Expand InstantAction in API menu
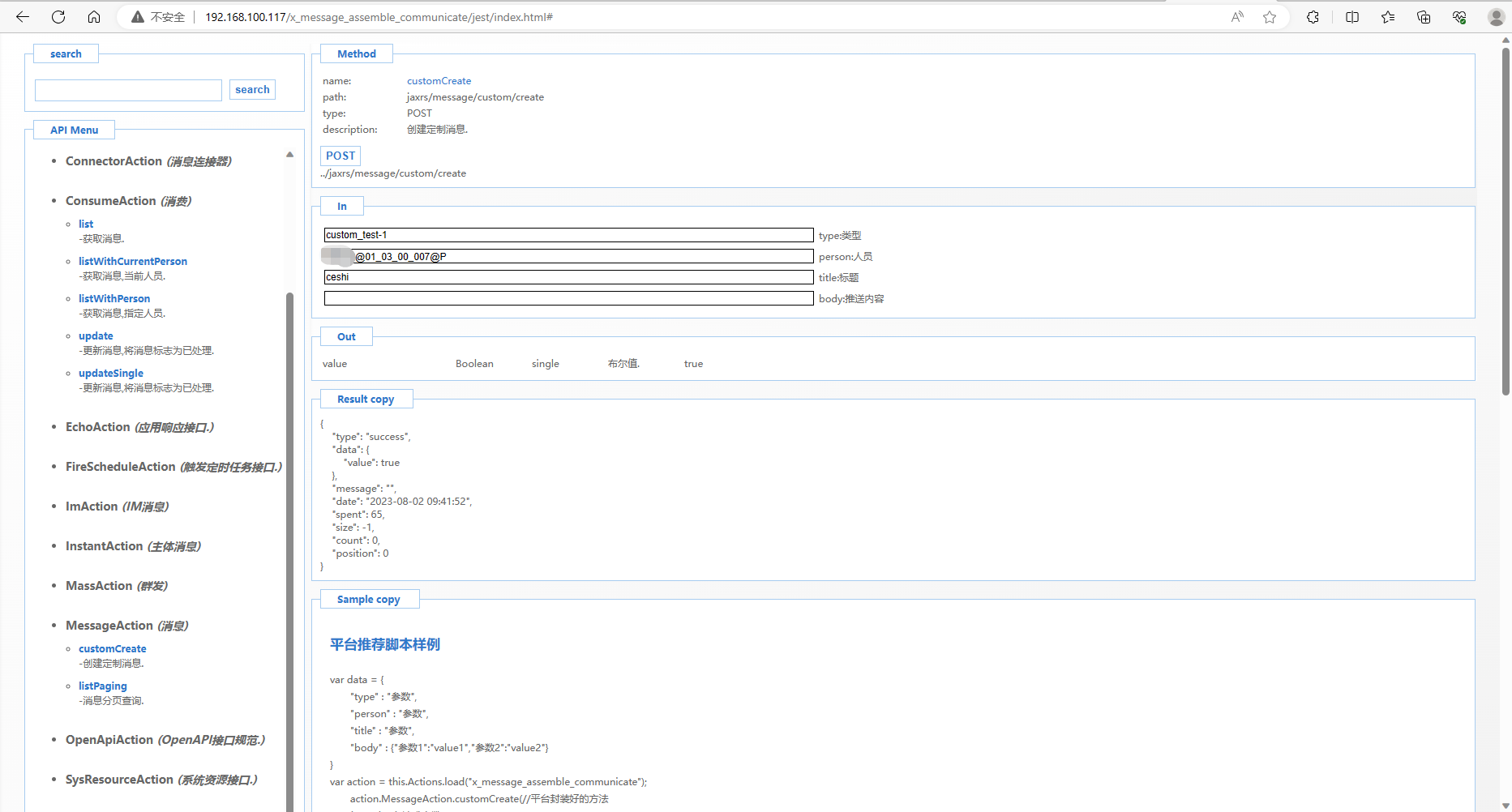 point(133,546)
